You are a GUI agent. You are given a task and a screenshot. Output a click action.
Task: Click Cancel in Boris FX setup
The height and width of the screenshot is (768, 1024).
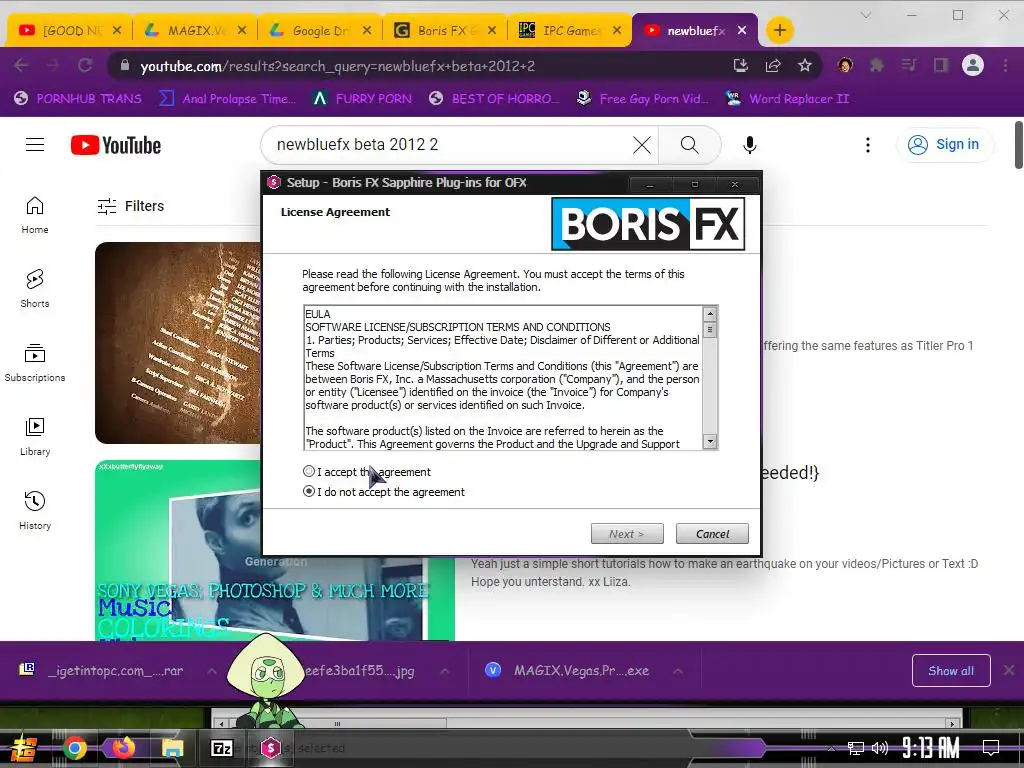click(x=712, y=534)
